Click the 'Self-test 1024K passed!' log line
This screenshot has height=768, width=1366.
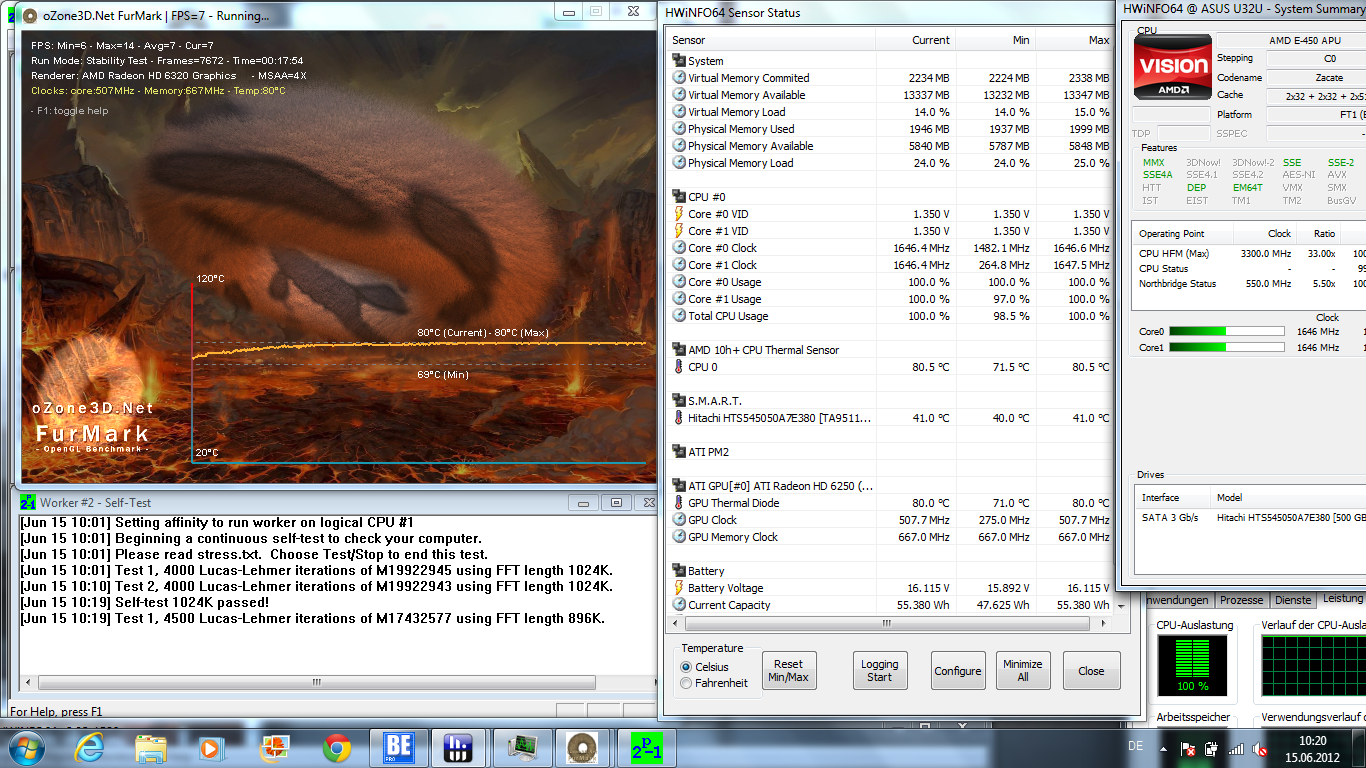click(144, 603)
